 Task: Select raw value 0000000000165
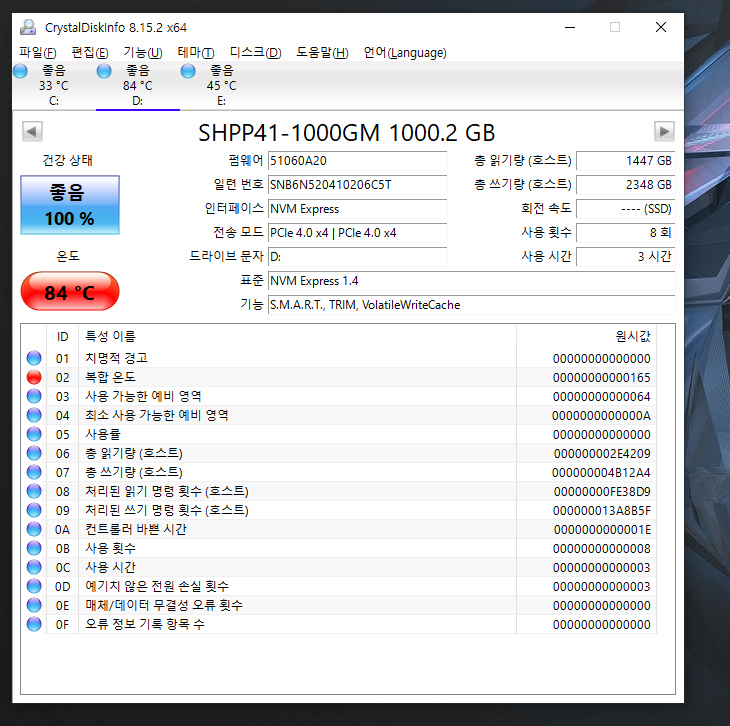(602, 378)
